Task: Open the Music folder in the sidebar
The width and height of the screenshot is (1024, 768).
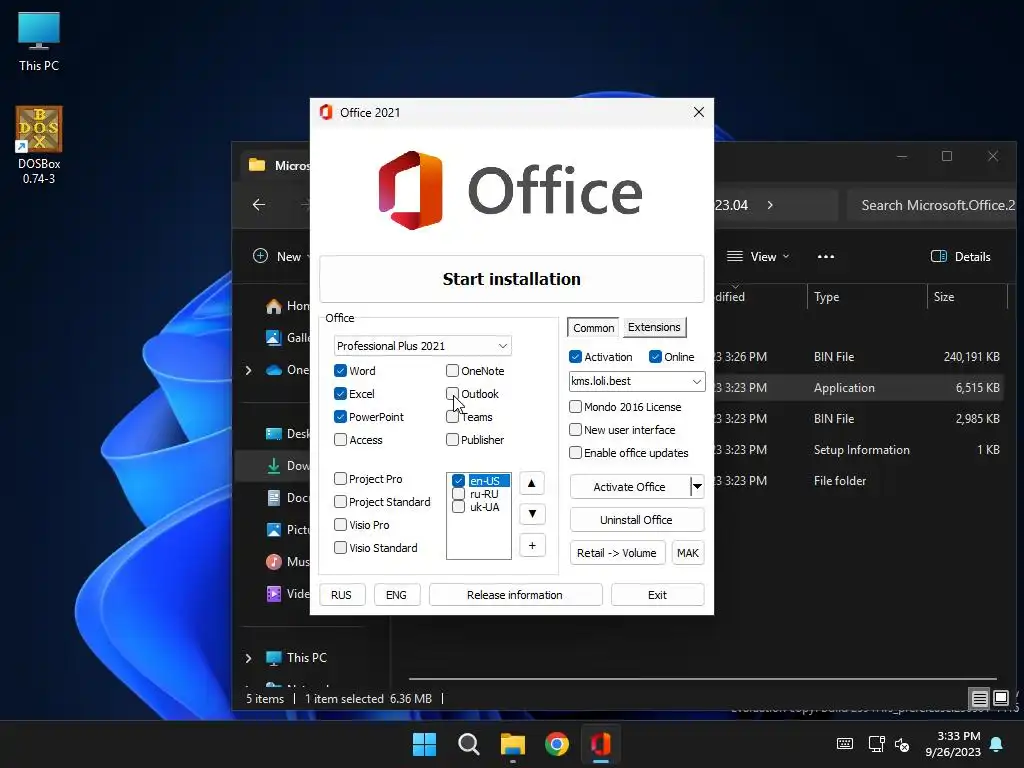Action: coord(288,562)
